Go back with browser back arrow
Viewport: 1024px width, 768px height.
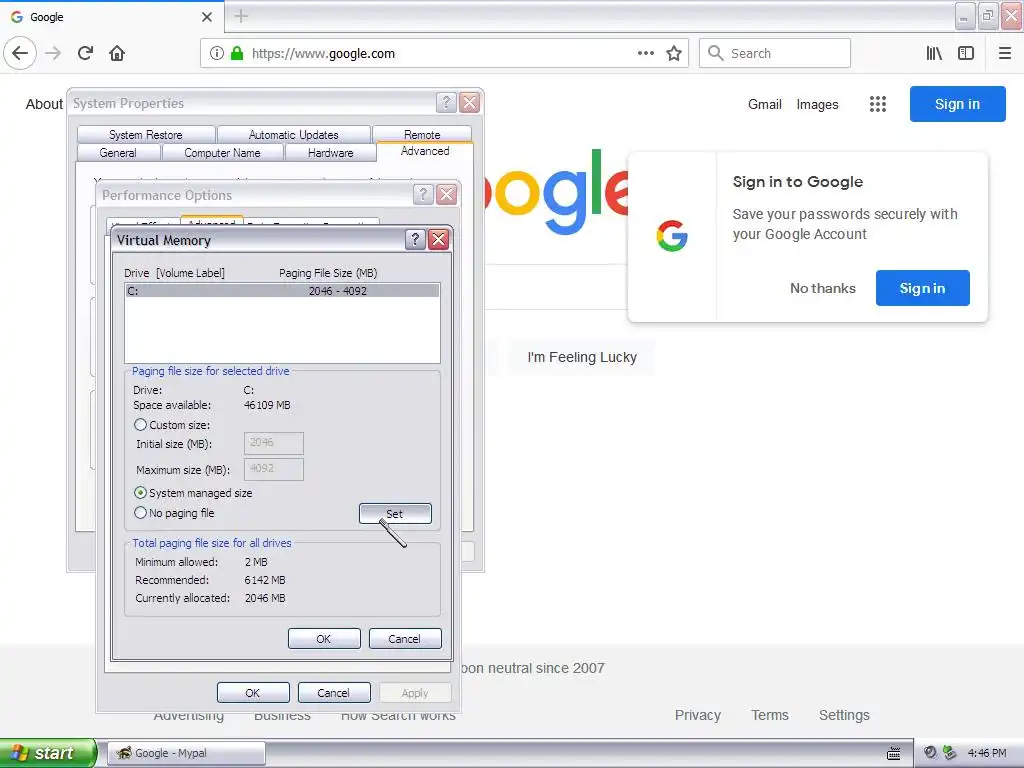(x=20, y=53)
